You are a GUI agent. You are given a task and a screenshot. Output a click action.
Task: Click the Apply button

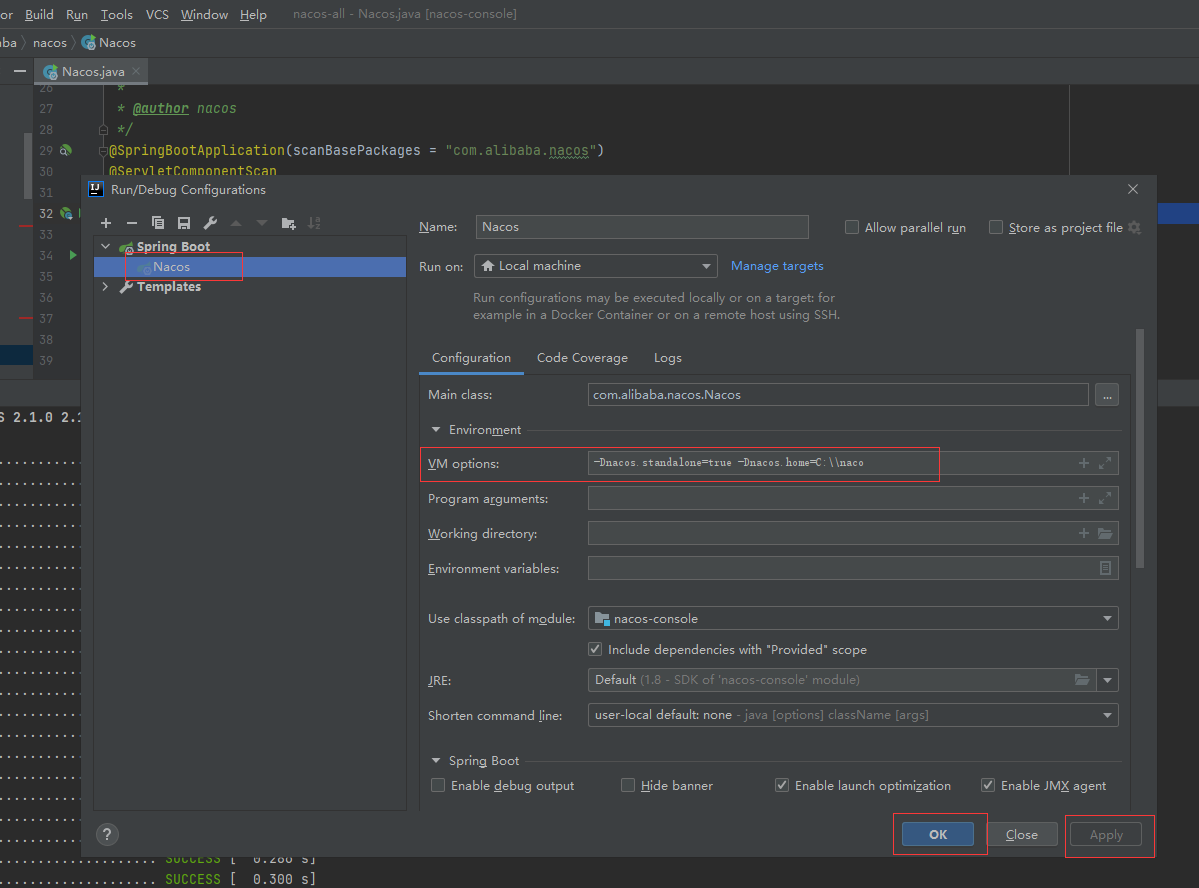(1106, 834)
